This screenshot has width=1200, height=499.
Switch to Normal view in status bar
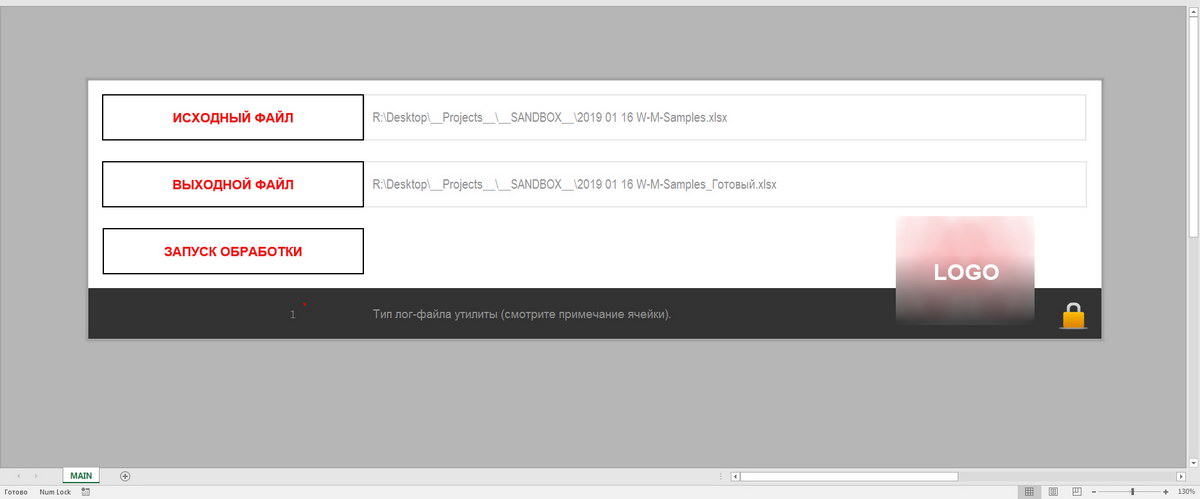pos(1027,492)
